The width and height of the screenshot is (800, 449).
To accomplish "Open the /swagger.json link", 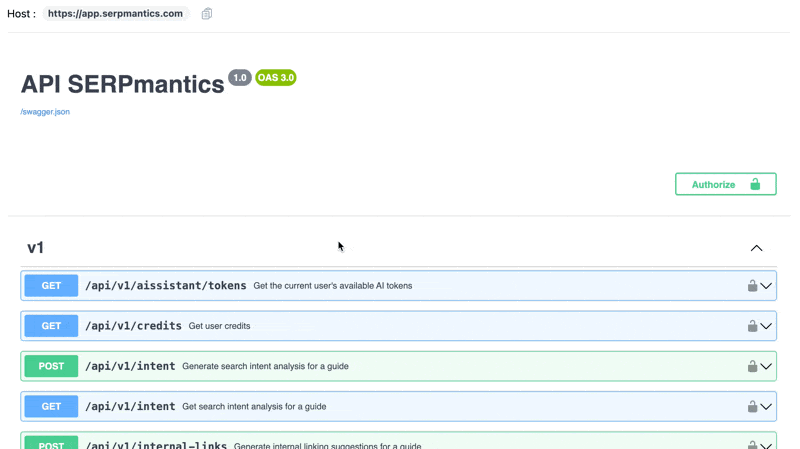I will (x=45, y=112).
